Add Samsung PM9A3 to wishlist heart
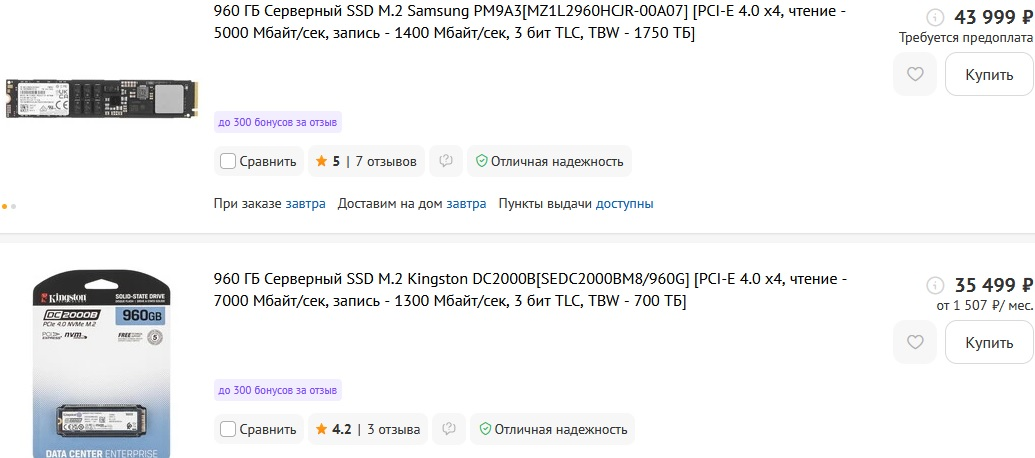 [x=914, y=74]
